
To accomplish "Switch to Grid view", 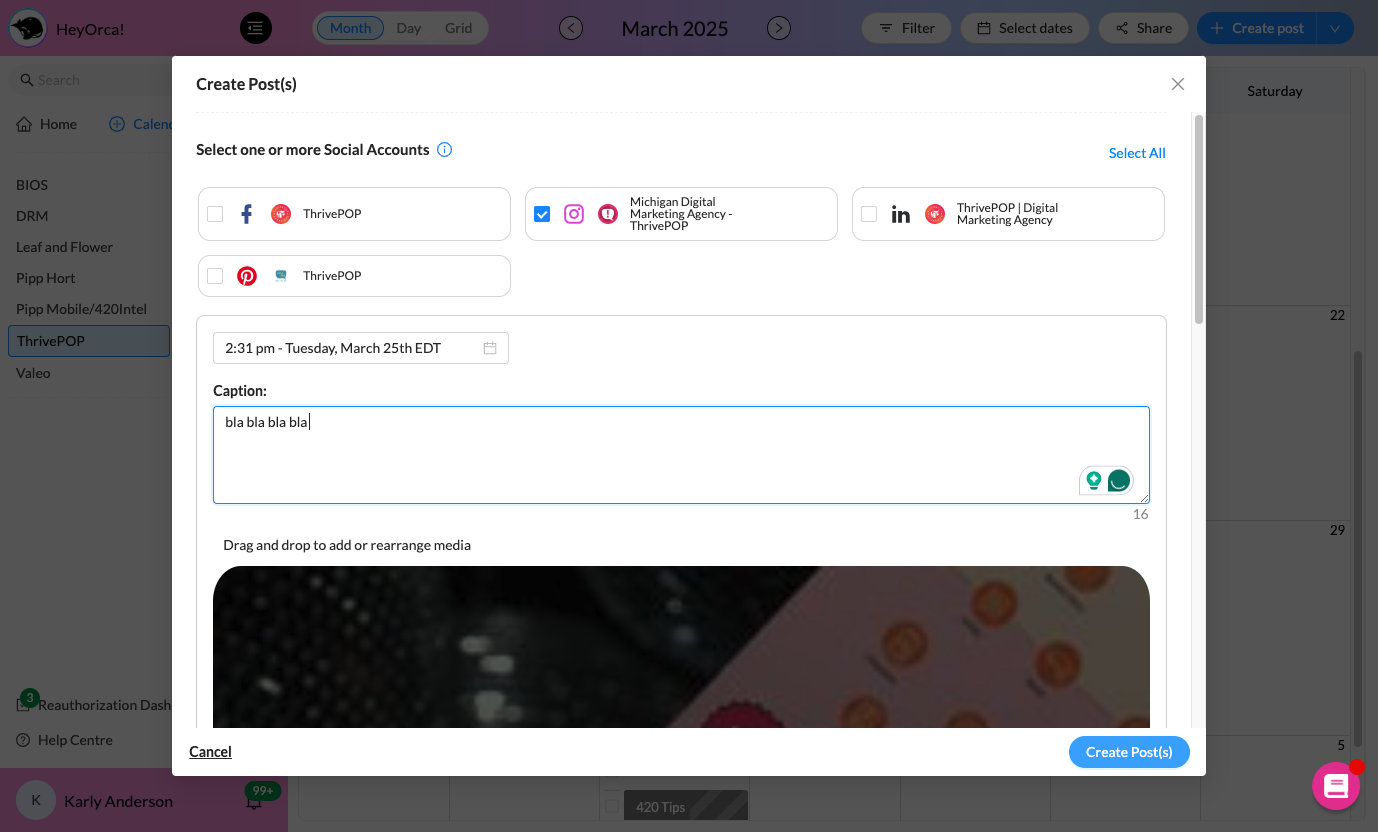I will pyautogui.click(x=459, y=28).
